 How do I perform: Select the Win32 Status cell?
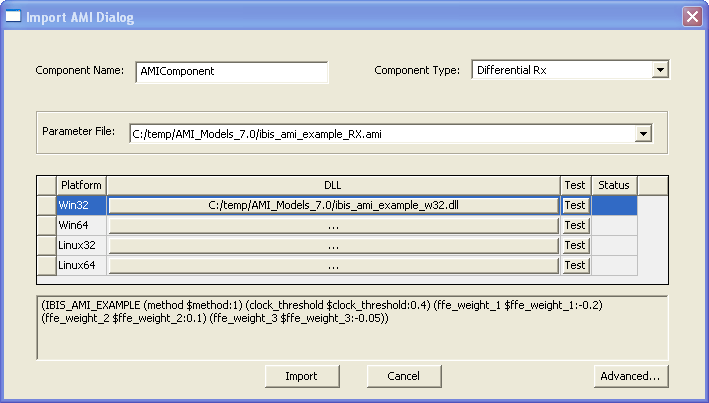point(614,205)
